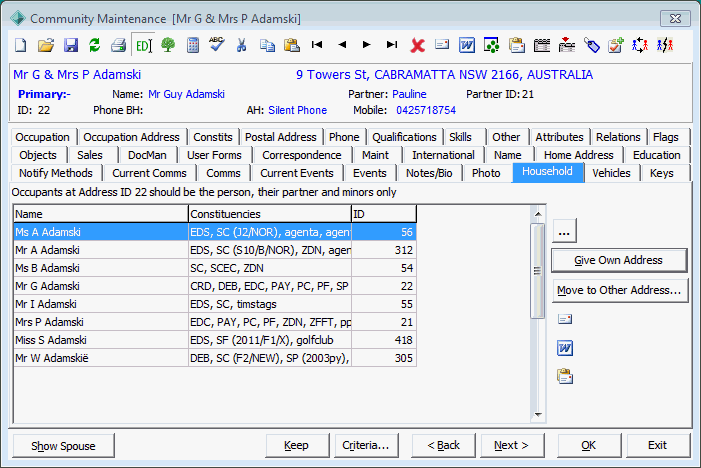
Task: Jump to last record arrow
Action: pos(392,45)
